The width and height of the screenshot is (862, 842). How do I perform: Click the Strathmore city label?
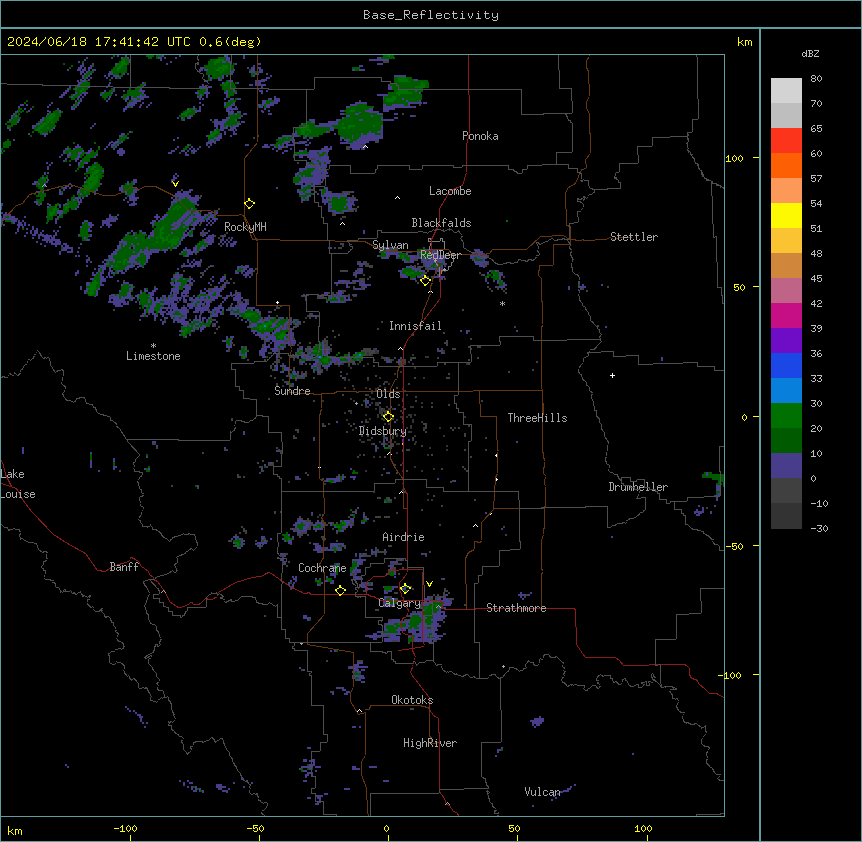pyautogui.click(x=516, y=608)
